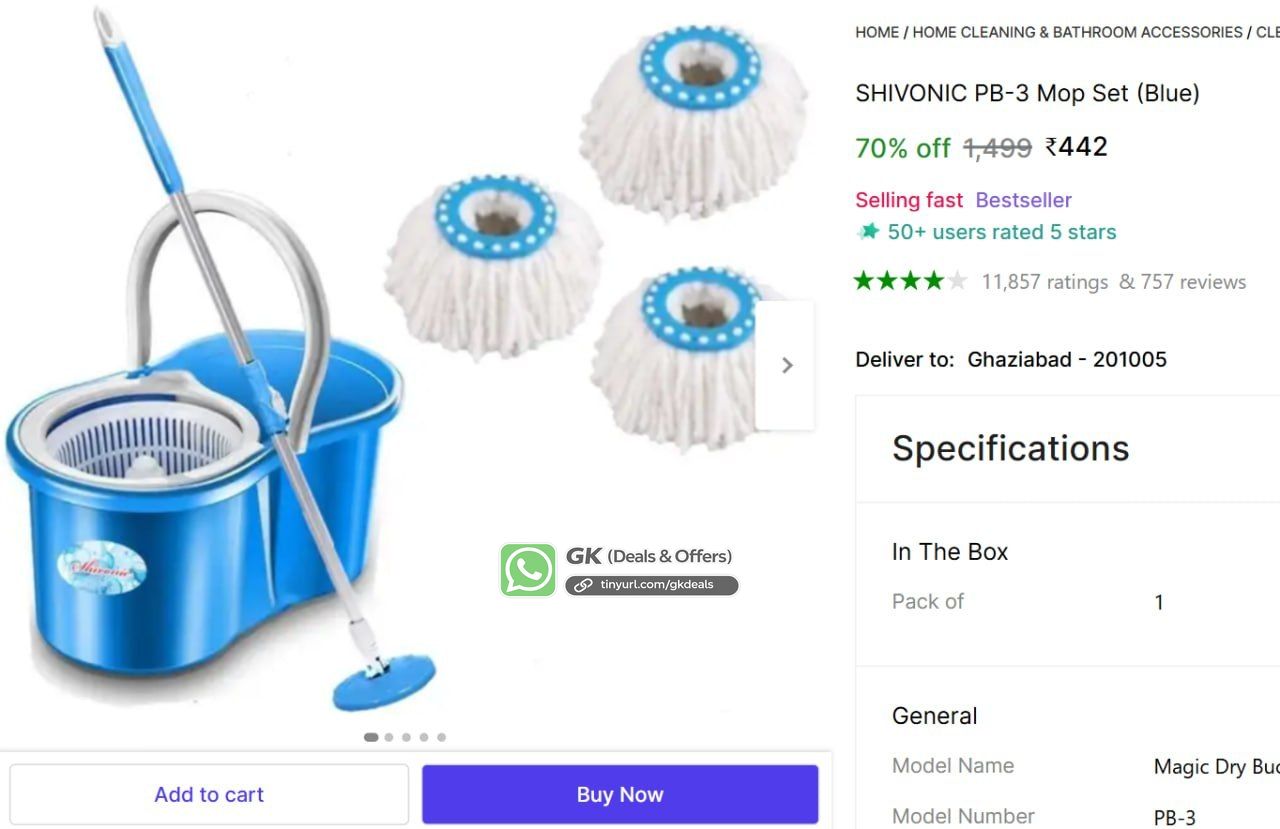Change delivery location Ghaziabad - 201005

click(x=1067, y=359)
